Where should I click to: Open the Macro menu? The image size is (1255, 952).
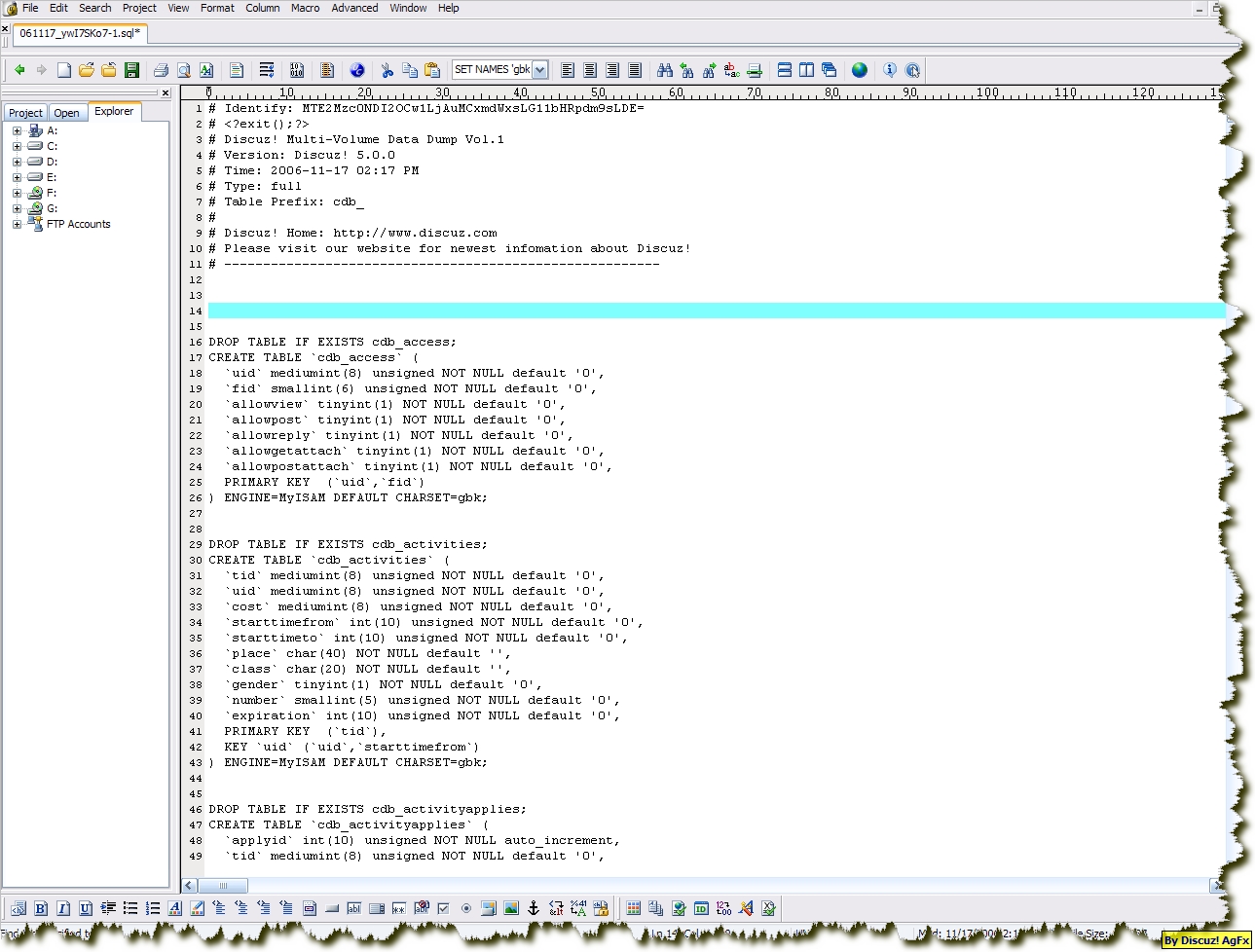click(x=306, y=8)
